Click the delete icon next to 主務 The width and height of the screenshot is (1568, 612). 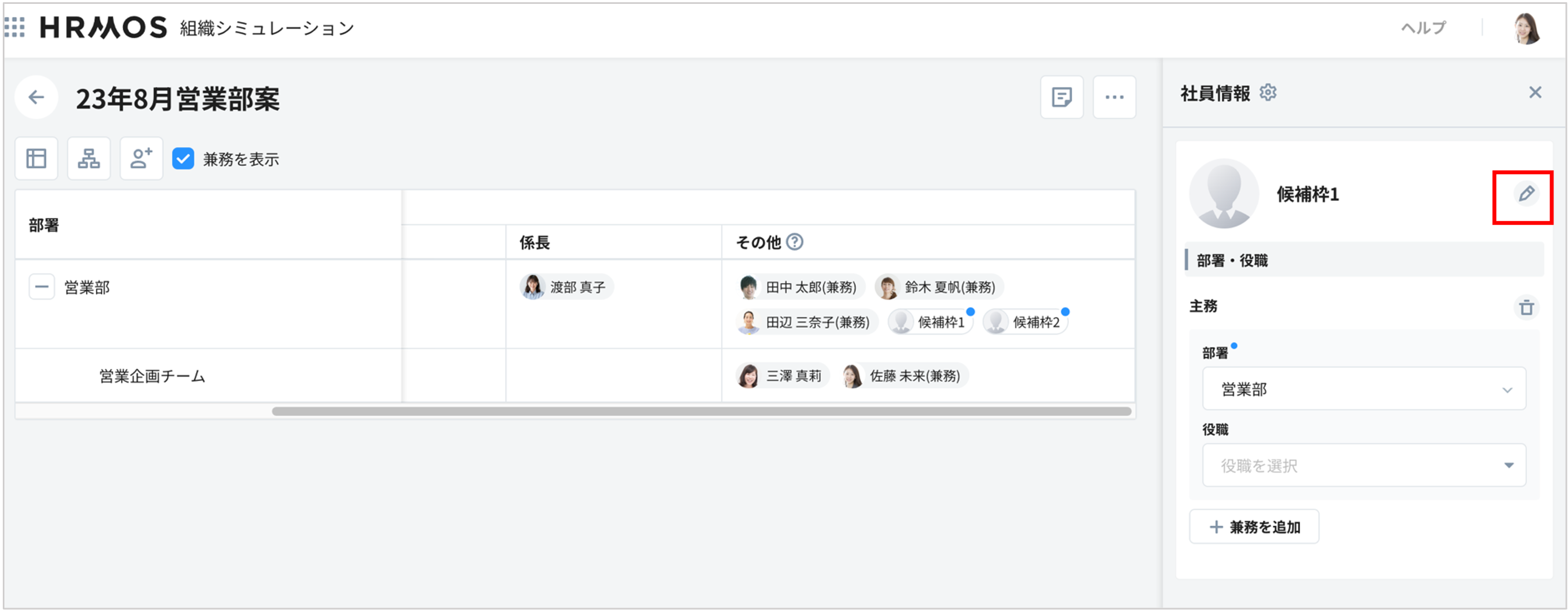pos(1527,307)
